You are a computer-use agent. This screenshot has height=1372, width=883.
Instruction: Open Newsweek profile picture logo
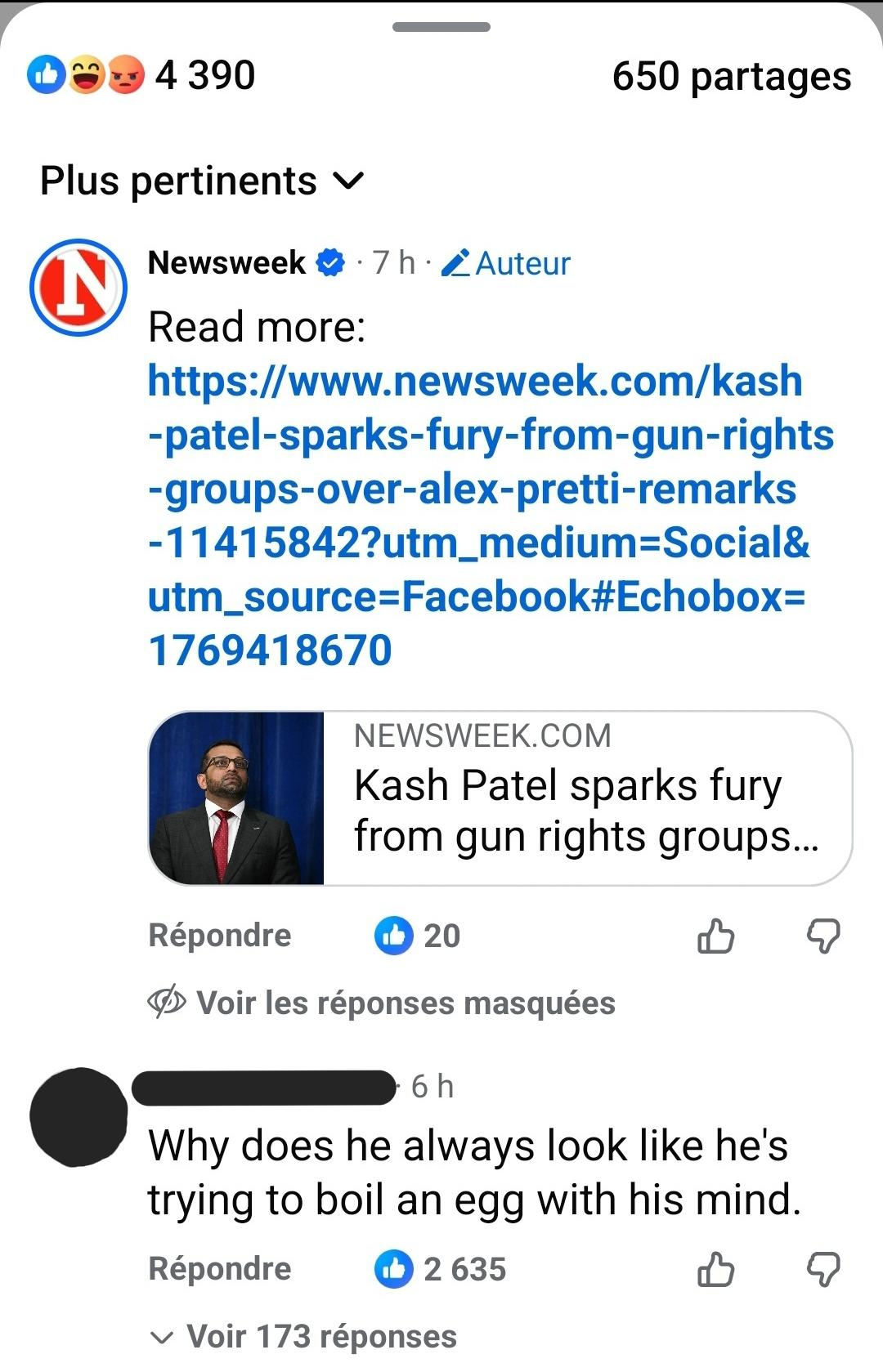point(78,288)
